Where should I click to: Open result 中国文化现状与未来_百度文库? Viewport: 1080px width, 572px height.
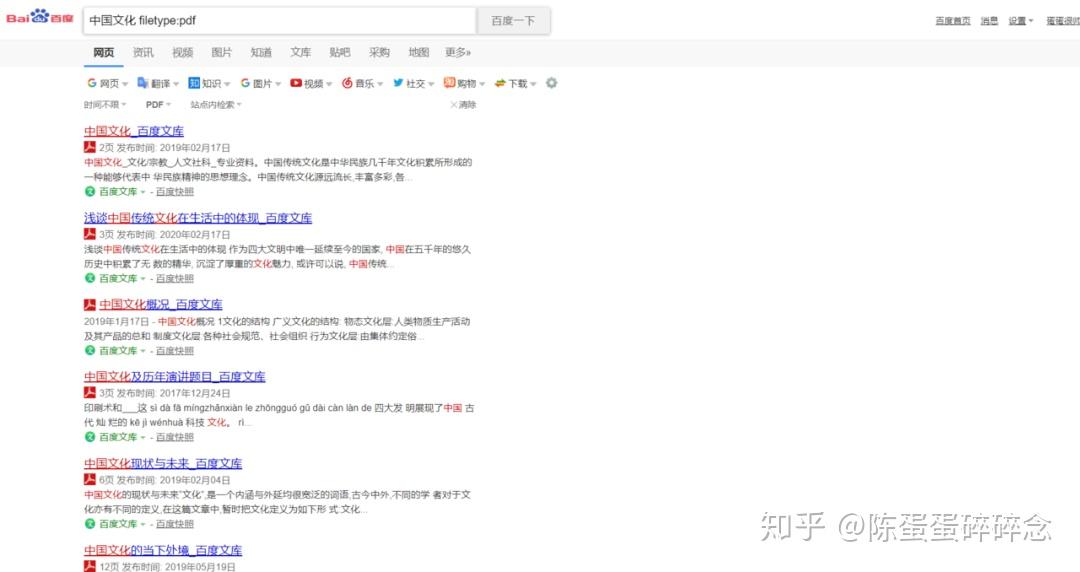tap(163, 463)
